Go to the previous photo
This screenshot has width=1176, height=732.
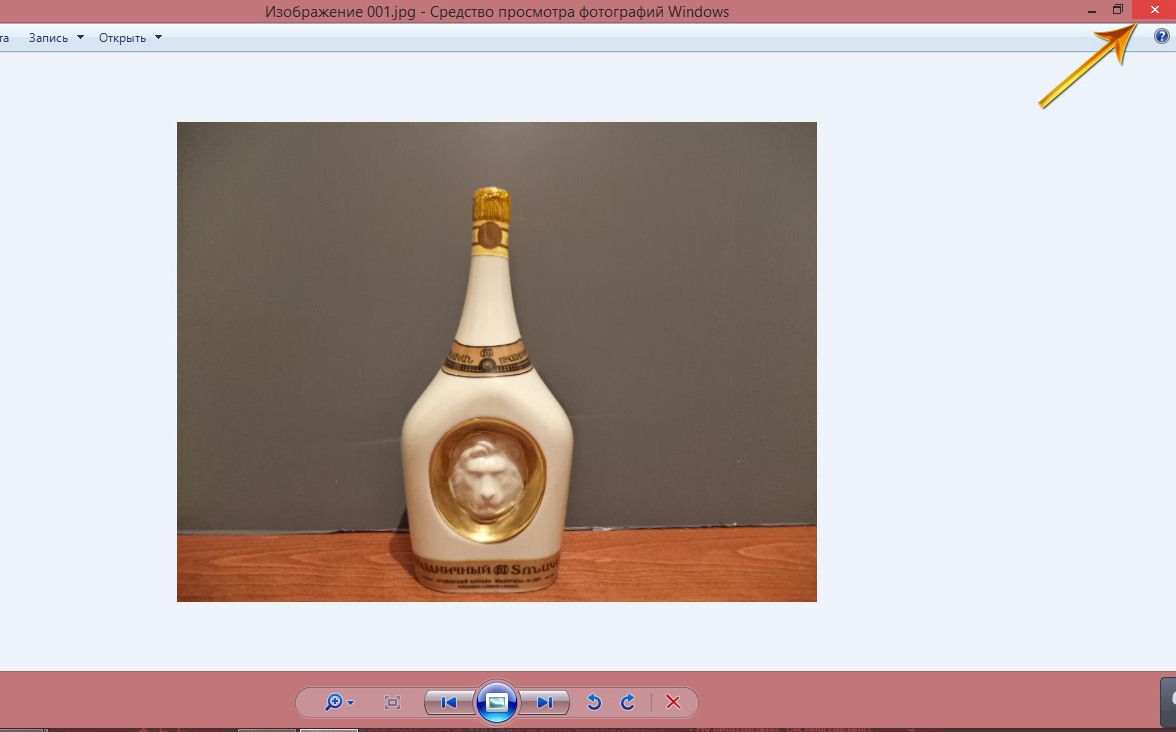(x=449, y=703)
